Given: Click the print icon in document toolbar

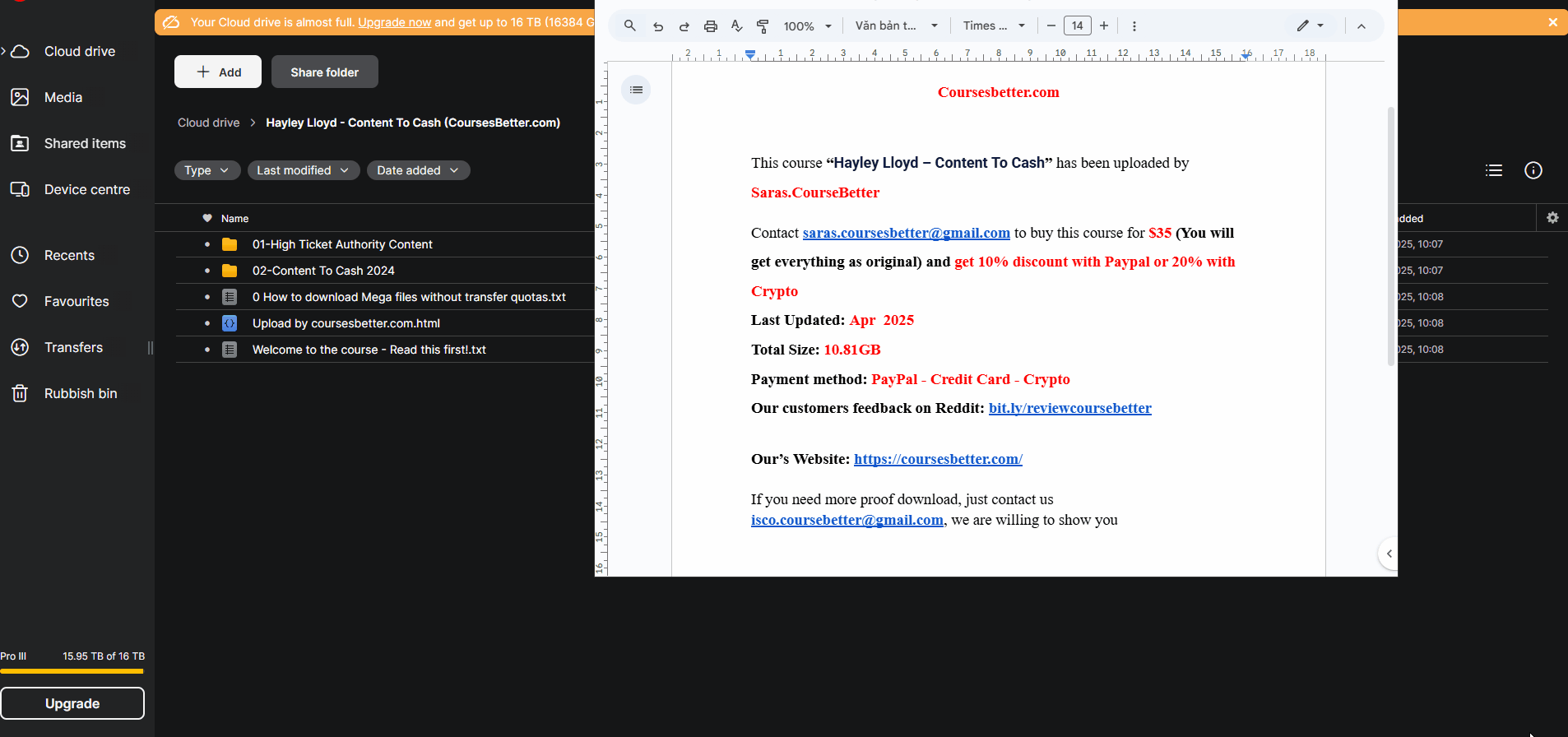Looking at the screenshot, I should click(x=710, y=26).
